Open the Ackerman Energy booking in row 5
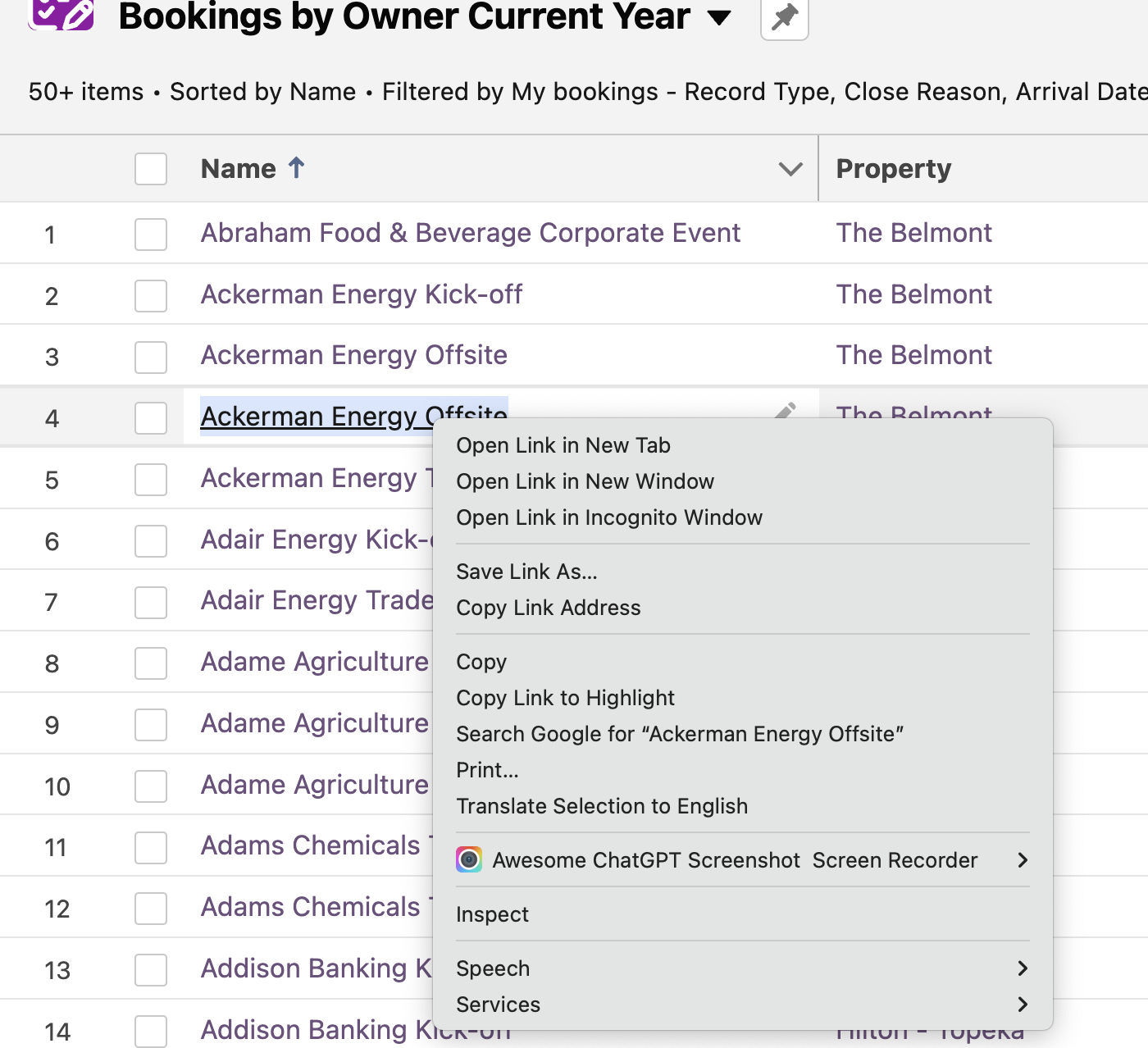The height and width of the screenshot is (1048, 1148). click(x=317, y=478)
